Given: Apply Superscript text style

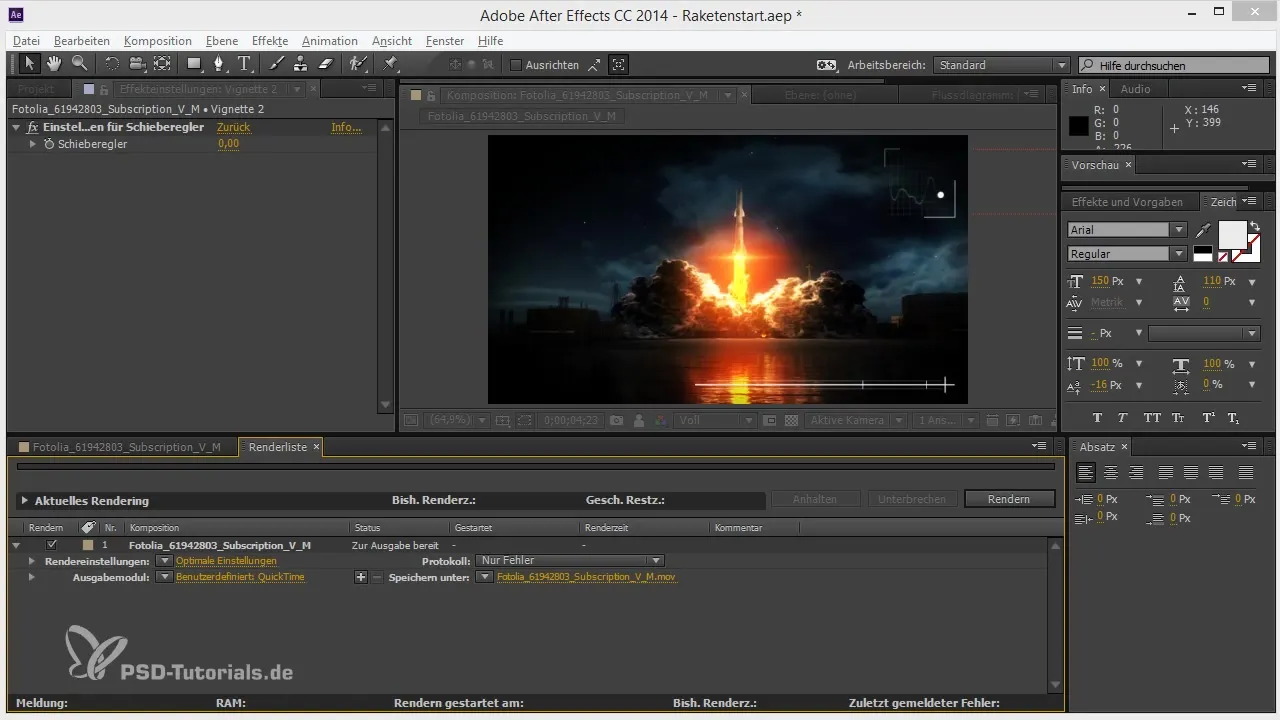Looking at the screenshot, I should (1208, 418).
